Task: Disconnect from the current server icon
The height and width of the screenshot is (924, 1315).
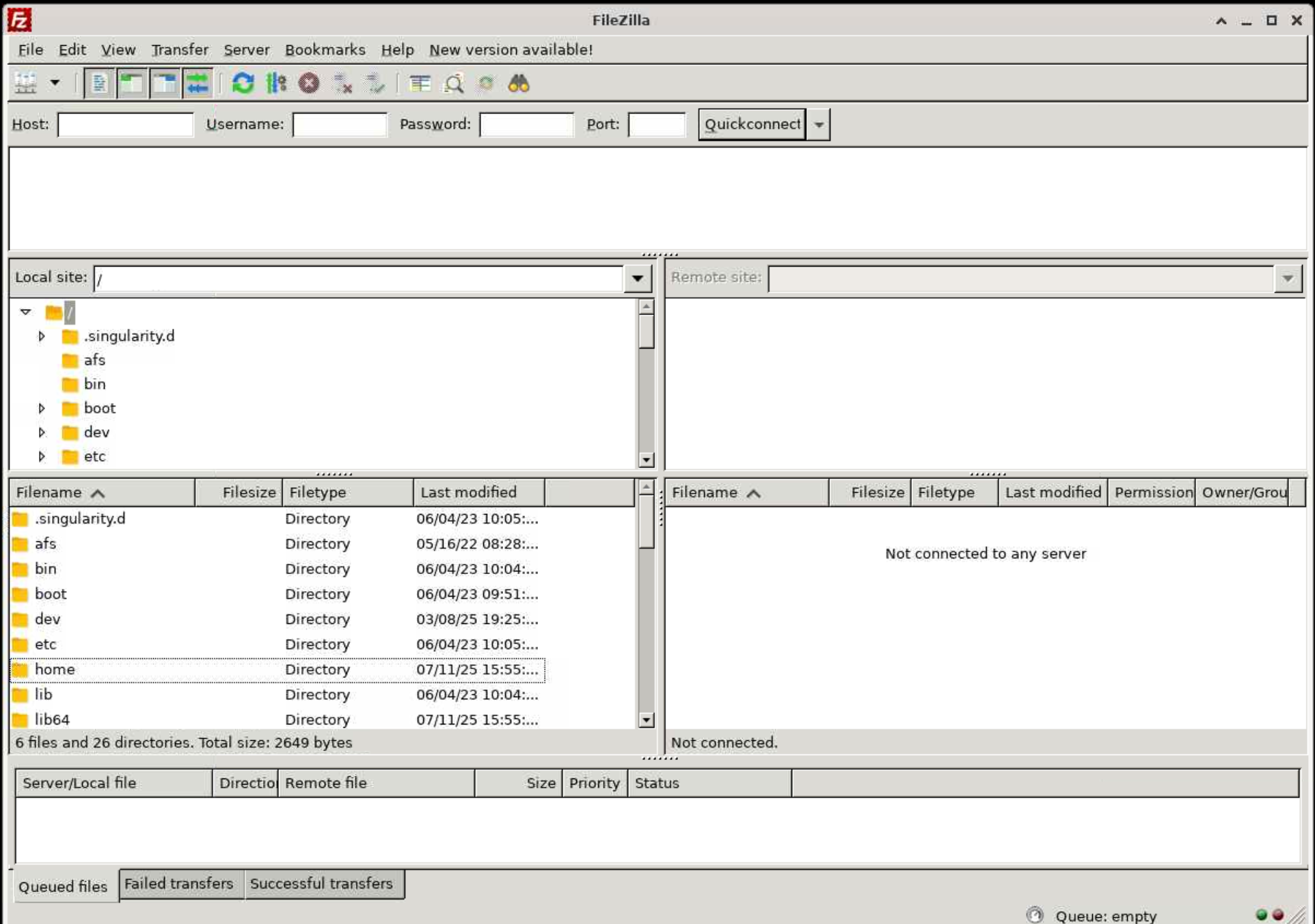Action: coord(342,83)
